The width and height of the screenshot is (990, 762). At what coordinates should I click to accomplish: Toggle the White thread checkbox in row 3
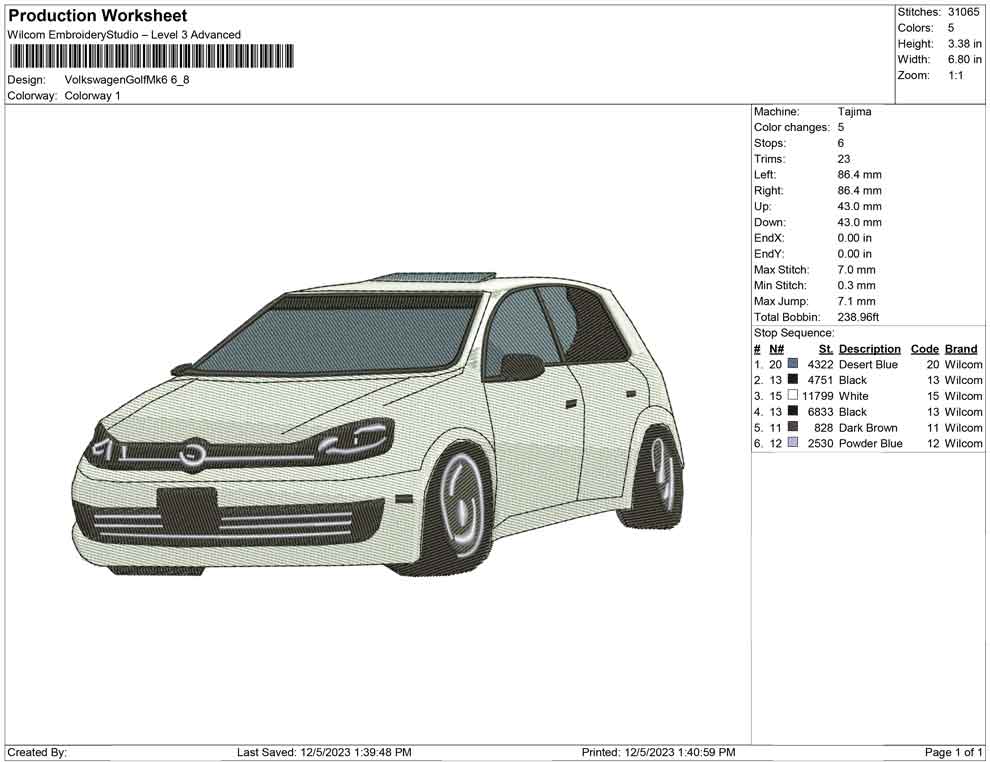click(793, 396)
